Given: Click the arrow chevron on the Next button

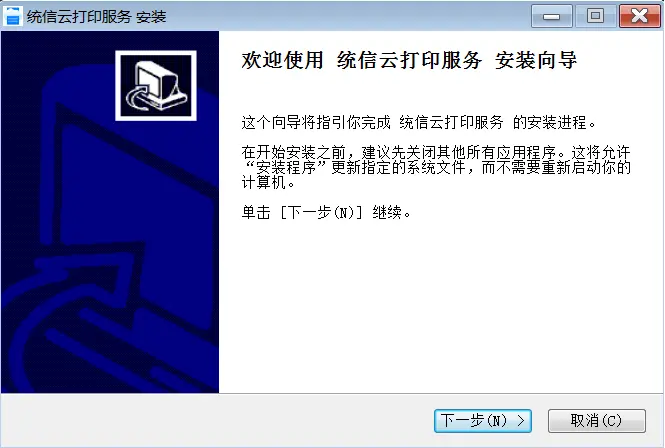Looking at the screenshot, I should pos(521,421).
